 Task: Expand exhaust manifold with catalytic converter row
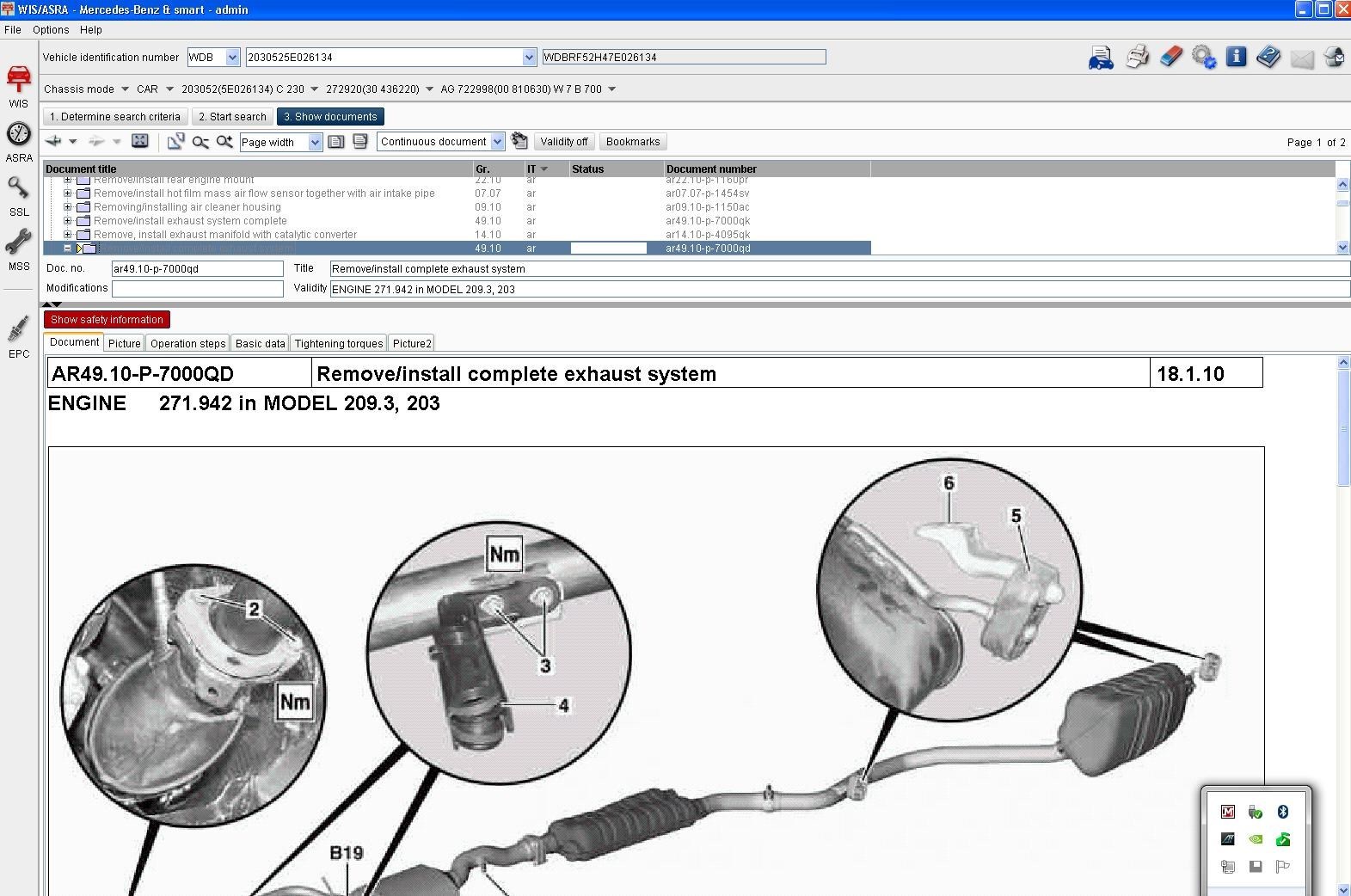68,235
